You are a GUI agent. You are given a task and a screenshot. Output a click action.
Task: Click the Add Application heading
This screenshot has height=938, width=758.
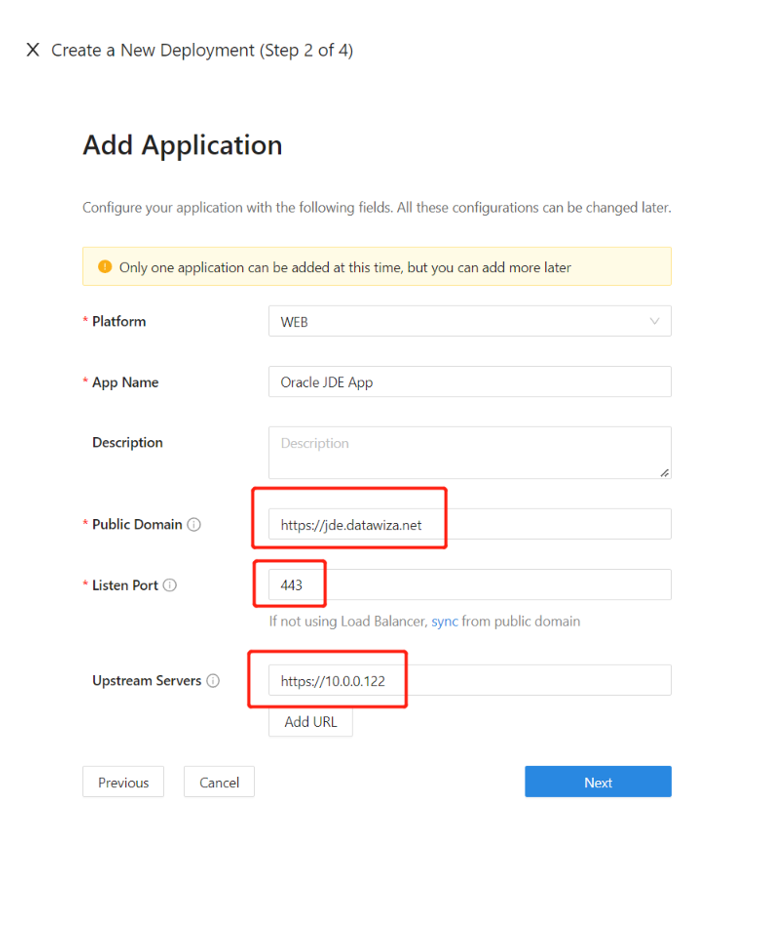pos(182,145)
